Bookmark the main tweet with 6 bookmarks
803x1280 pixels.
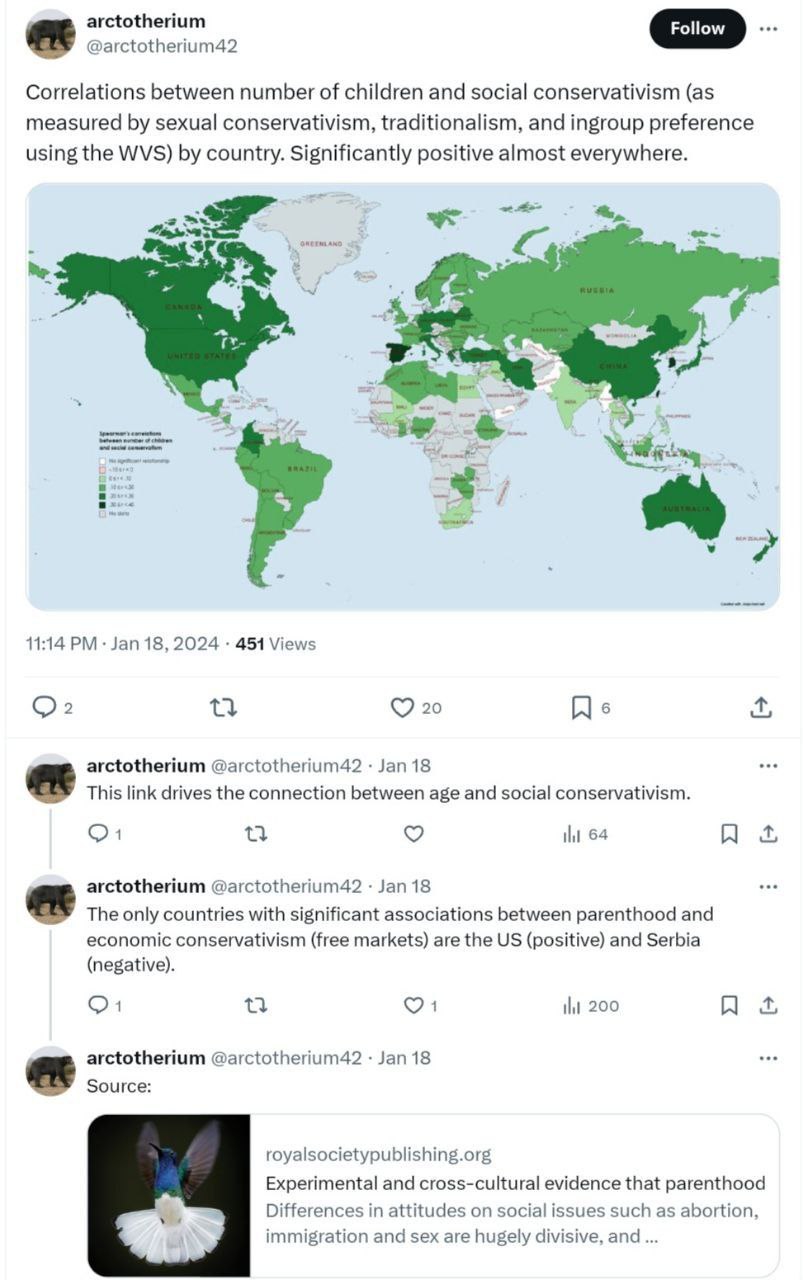point(590,708)
